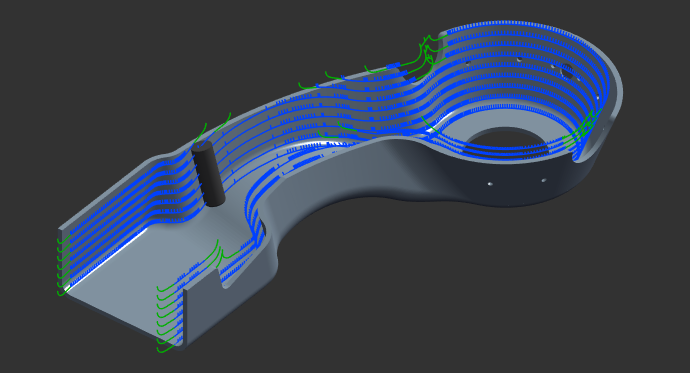690x373 pixels.
Task: Select the stacked green lead-in arcs at the left wall end
Action: (64, 264)
